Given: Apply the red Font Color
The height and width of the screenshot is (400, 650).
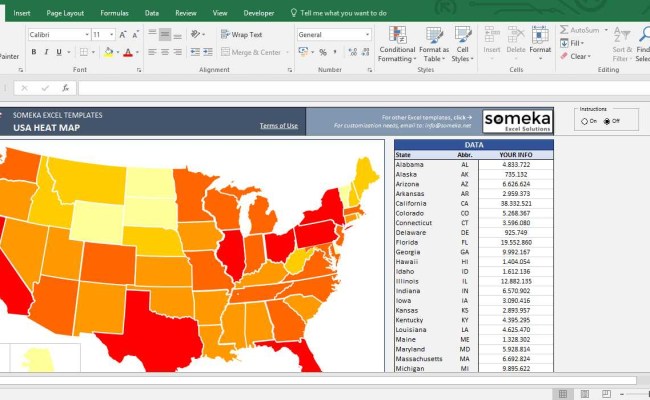Looking at the screenshot, I should (128, 52).
